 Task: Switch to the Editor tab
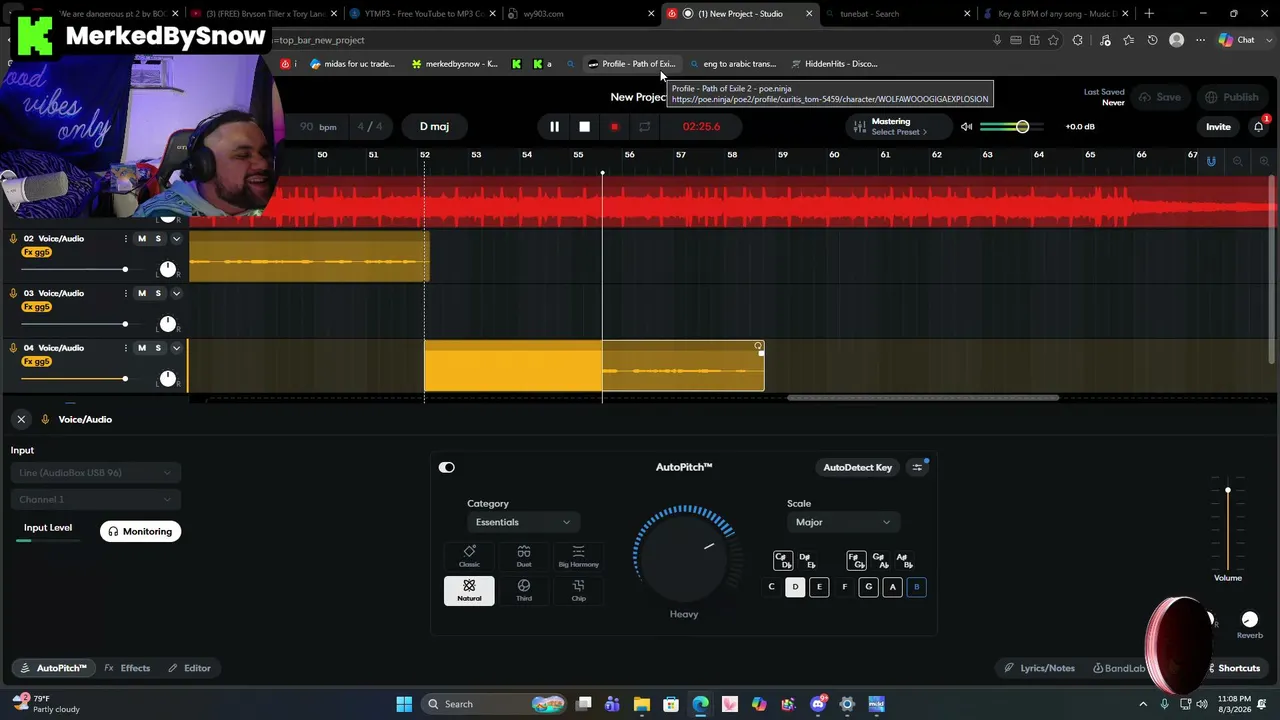189,669
